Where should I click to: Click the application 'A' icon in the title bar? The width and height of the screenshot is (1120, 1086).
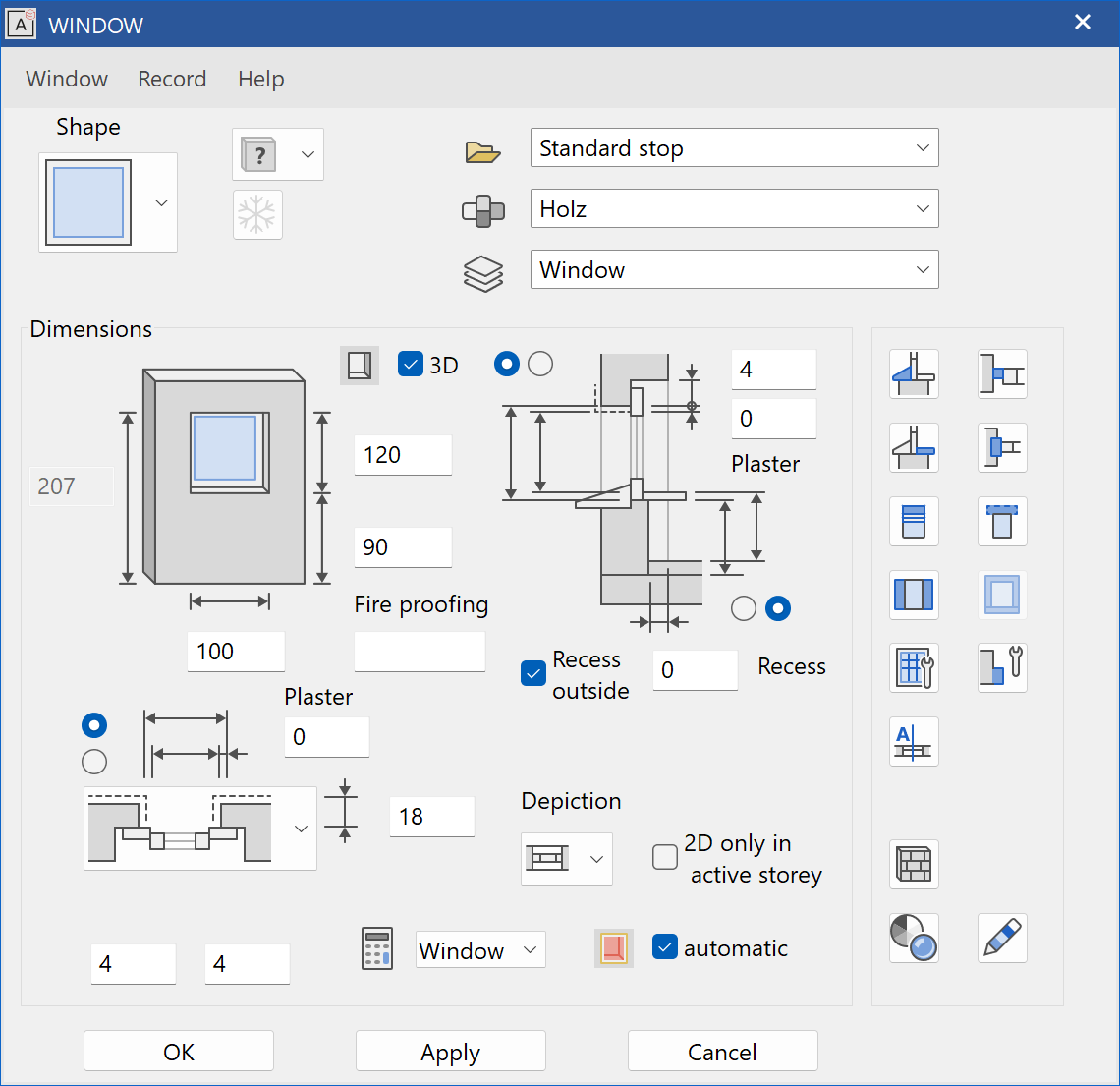[x=21, y=25]
